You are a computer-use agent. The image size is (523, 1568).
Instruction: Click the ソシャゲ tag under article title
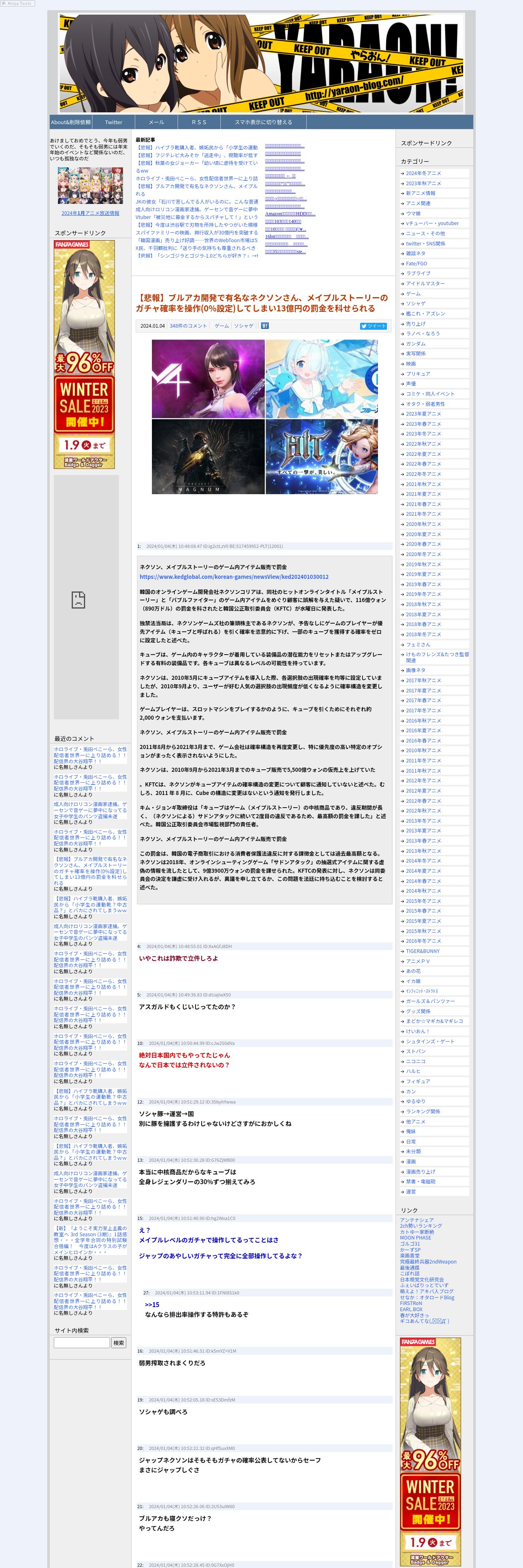[244, 326]
